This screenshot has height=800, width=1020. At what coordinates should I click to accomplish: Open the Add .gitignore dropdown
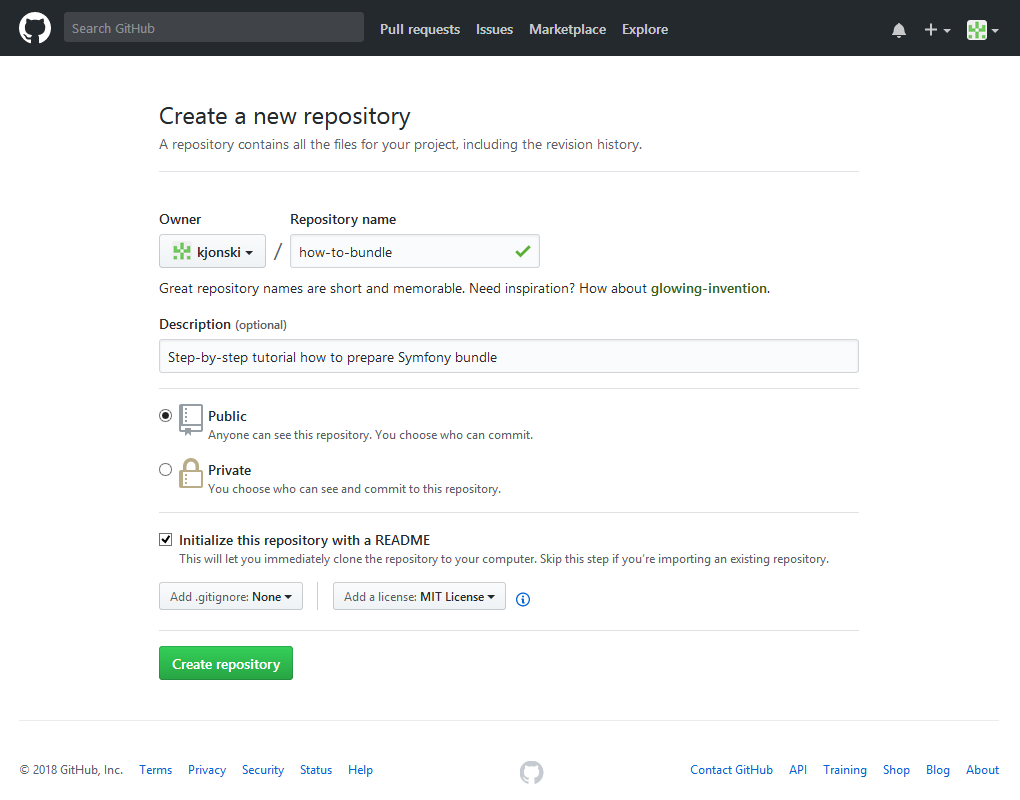(x=230, y=596)
